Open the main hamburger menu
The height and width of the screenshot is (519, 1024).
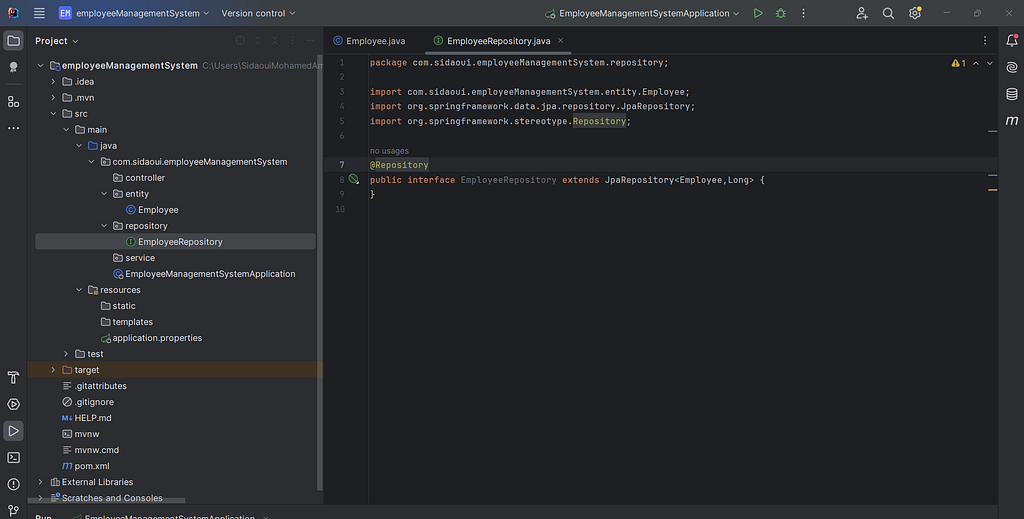click(x=39, y=13)
